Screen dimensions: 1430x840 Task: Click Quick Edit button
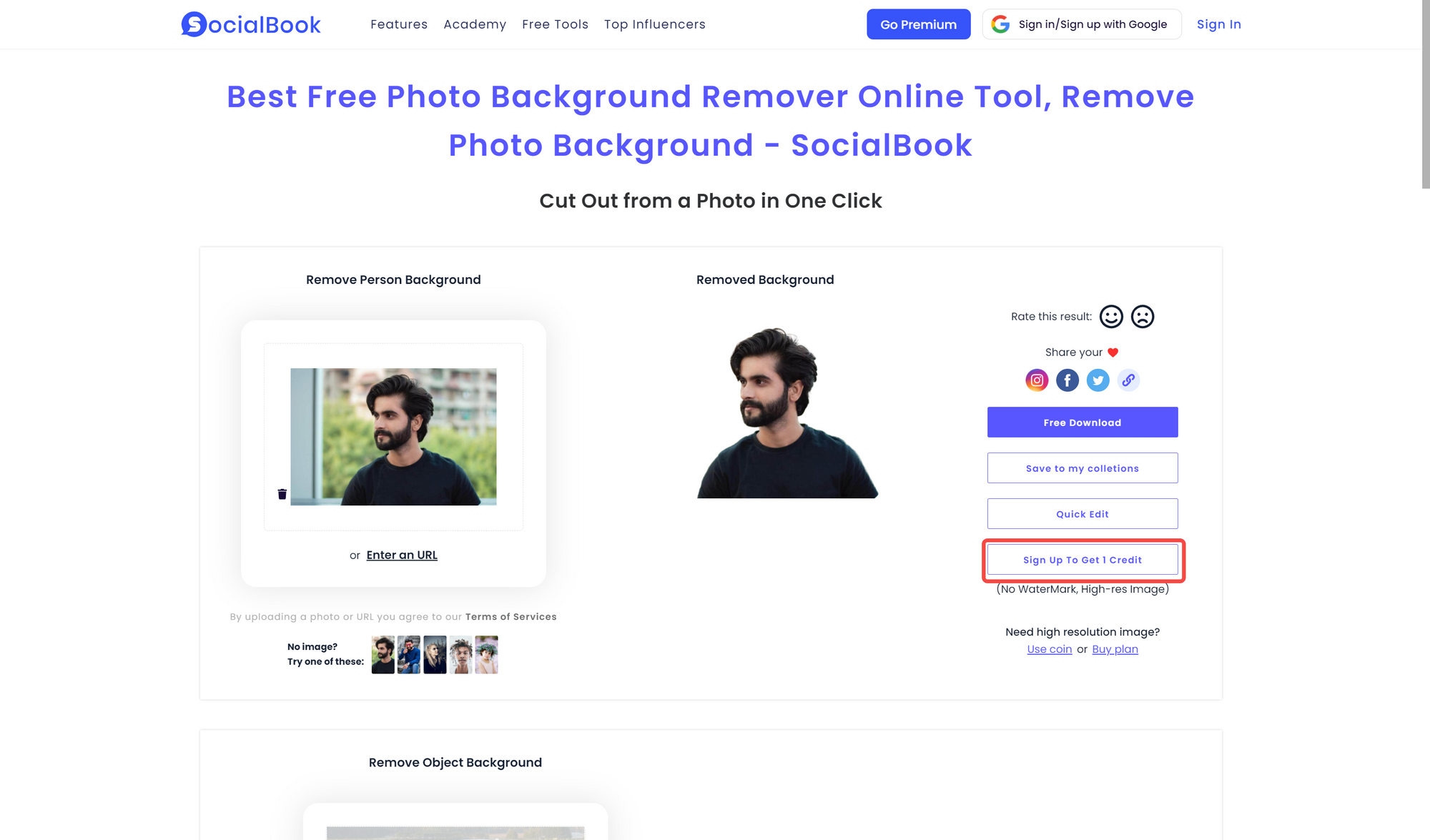[1082, 513]
